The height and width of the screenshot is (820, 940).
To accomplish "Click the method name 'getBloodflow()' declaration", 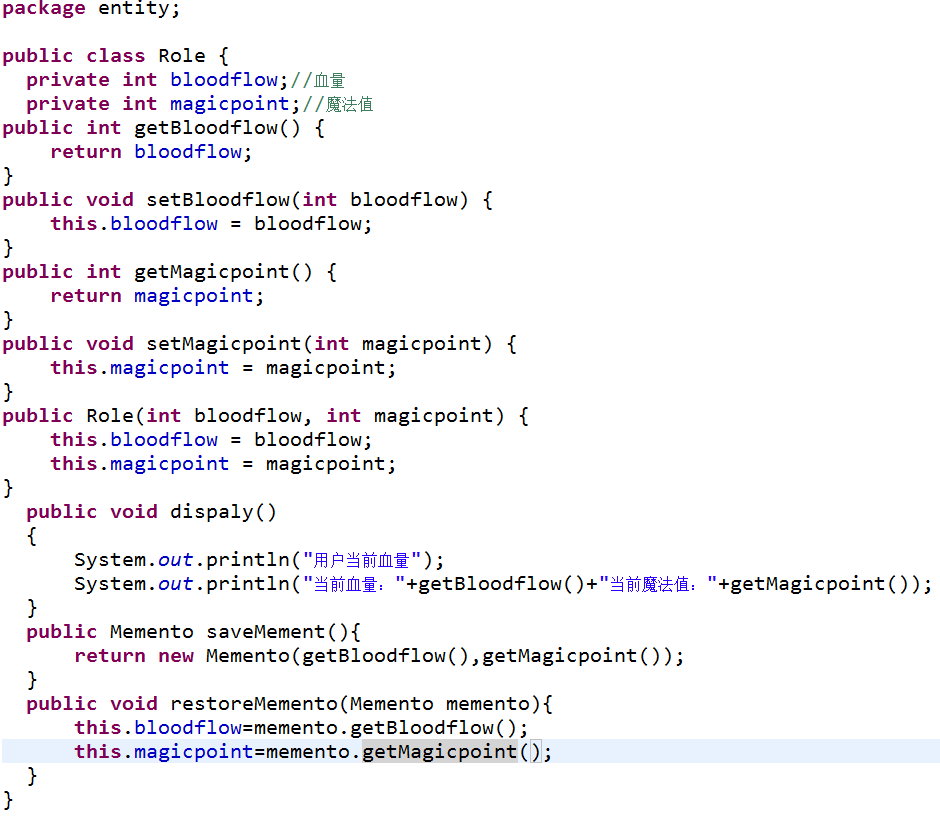I will coord(217,128).
